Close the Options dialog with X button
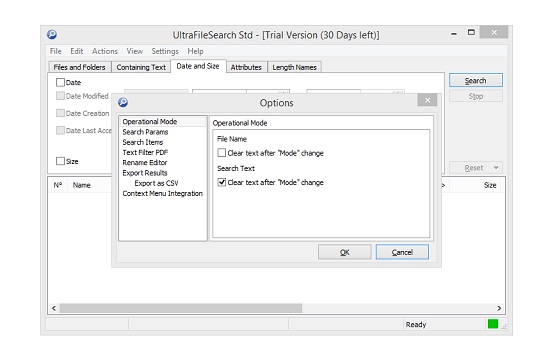 (x=427, y=100)
